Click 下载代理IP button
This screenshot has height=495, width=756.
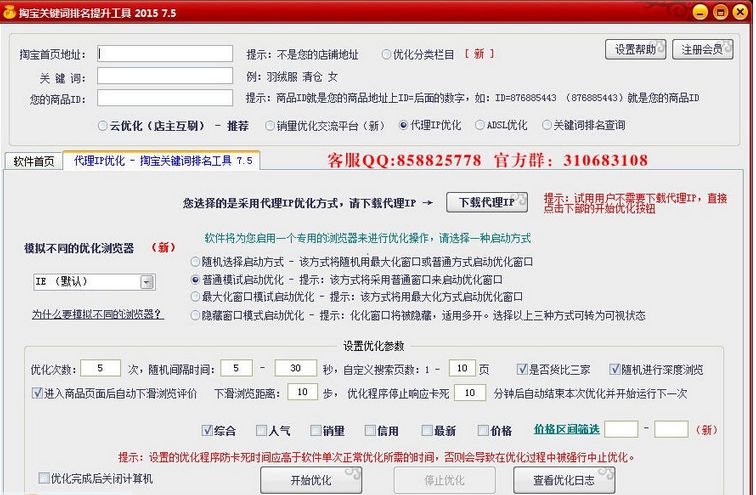[486, 202]
